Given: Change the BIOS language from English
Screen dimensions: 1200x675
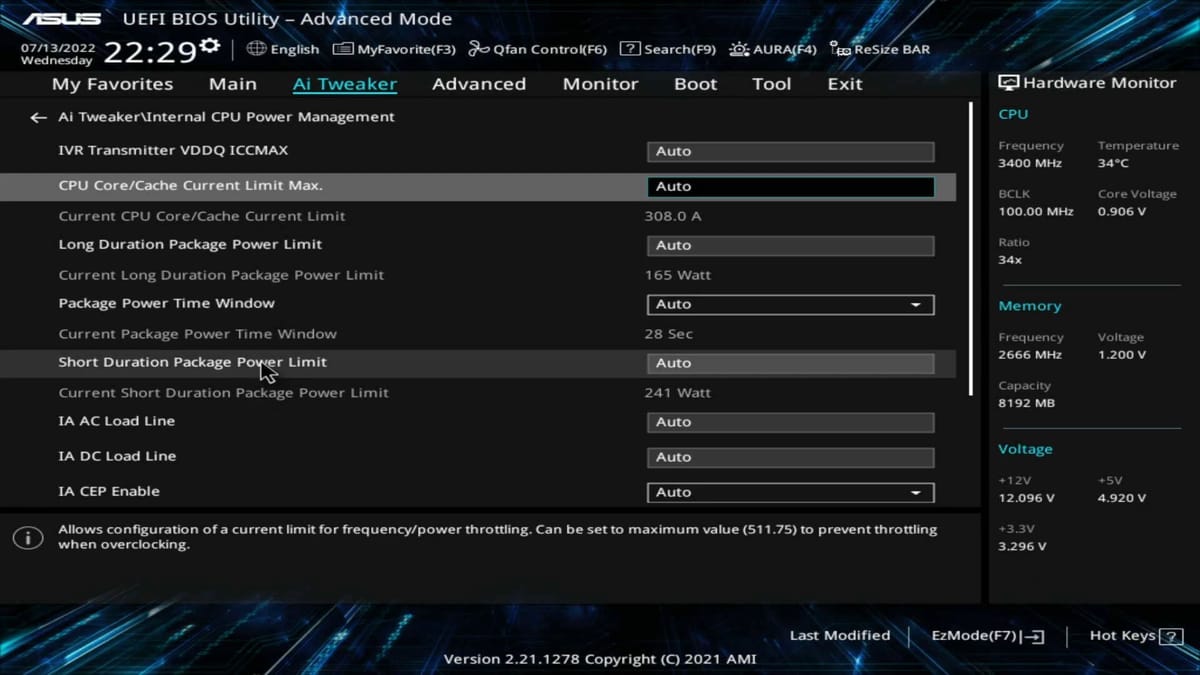Looking at the screenshot, I should pos(283,48).
